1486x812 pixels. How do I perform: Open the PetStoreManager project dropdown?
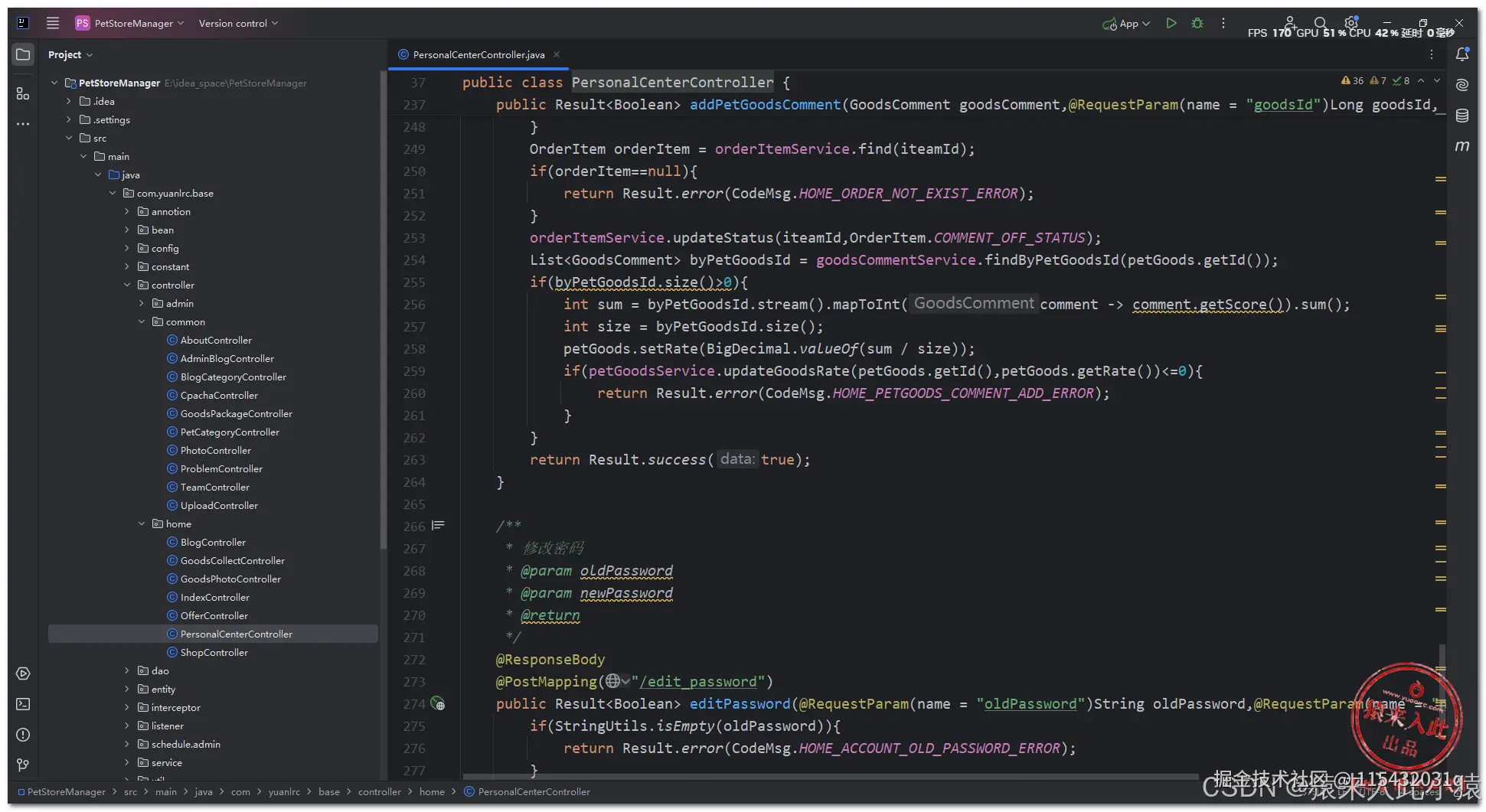tap(130, 23)
